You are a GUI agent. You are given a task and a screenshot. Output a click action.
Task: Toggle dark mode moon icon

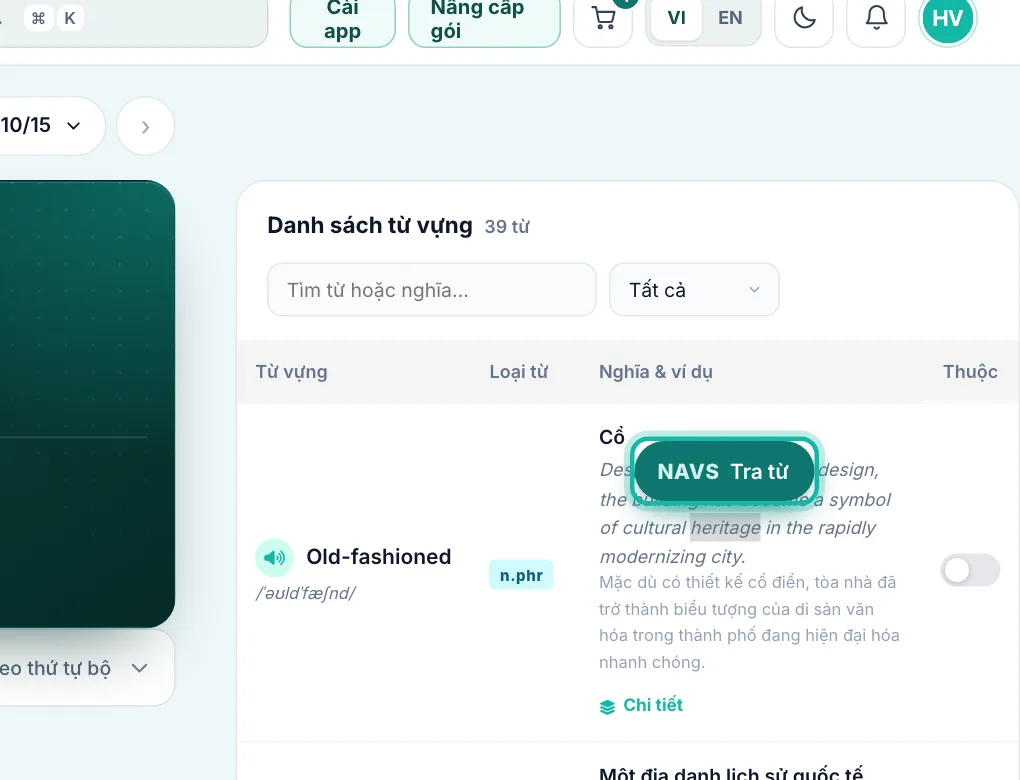(804, 18)
